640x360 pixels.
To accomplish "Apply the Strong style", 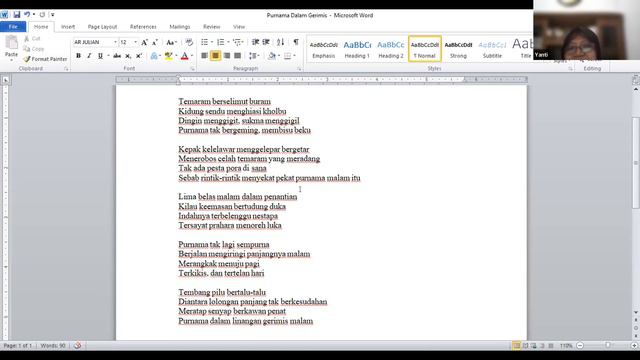I will click(x=458, y=49).
